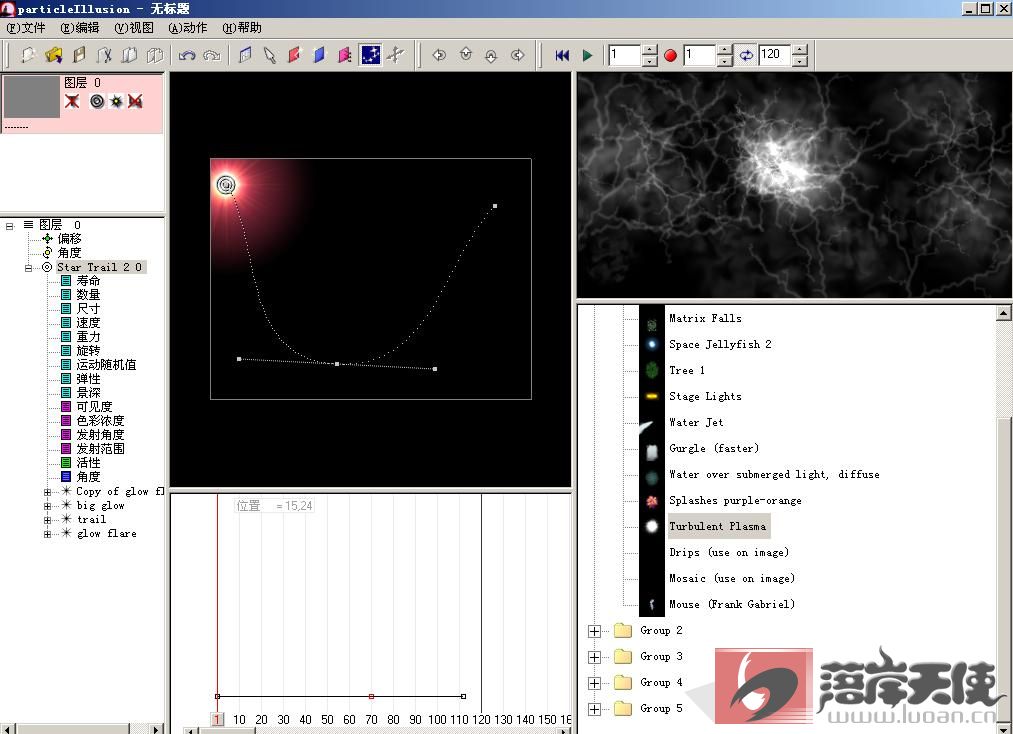Expand the Group 2 folder

coord(594,631)
